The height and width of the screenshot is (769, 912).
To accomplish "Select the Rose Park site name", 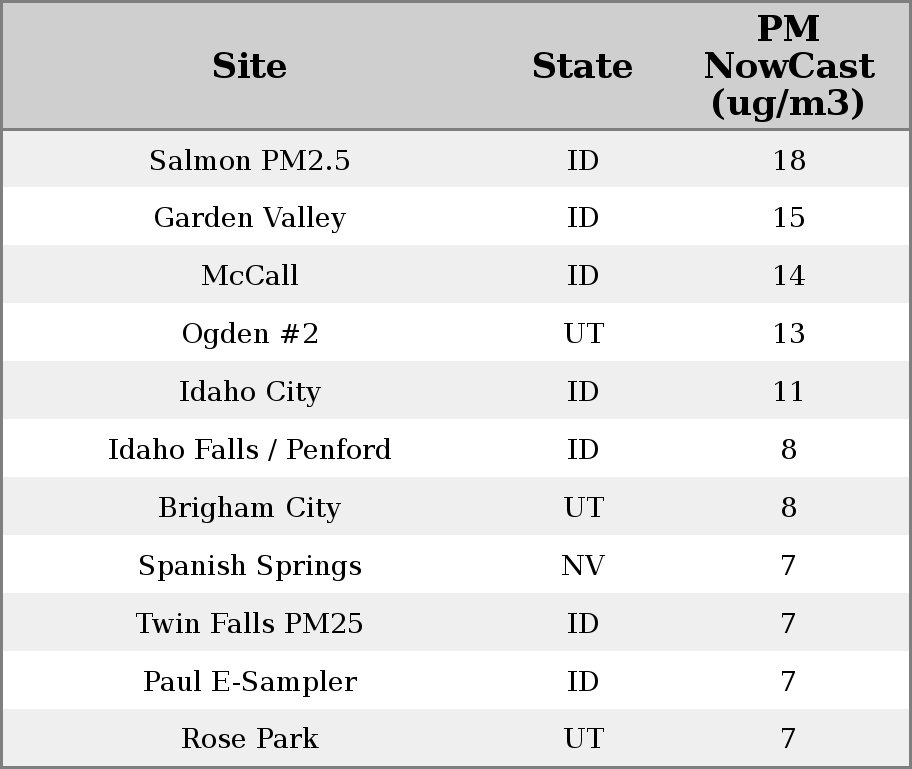I will [249, 739].
